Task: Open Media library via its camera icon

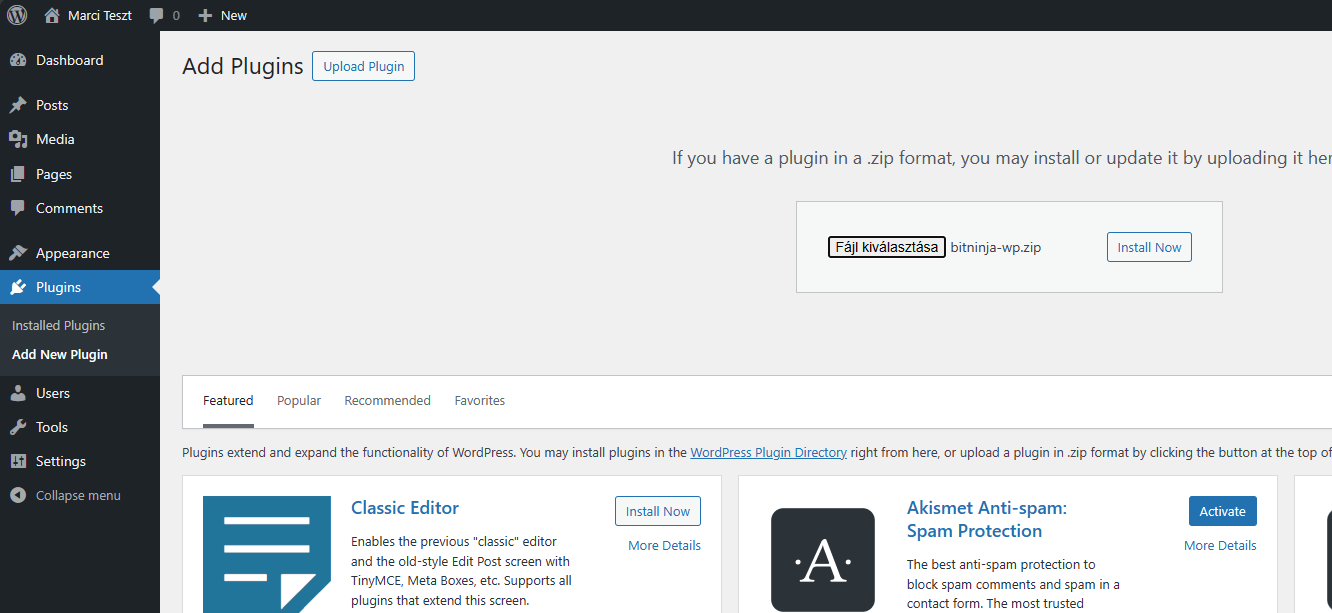Action: coord(19,139)
